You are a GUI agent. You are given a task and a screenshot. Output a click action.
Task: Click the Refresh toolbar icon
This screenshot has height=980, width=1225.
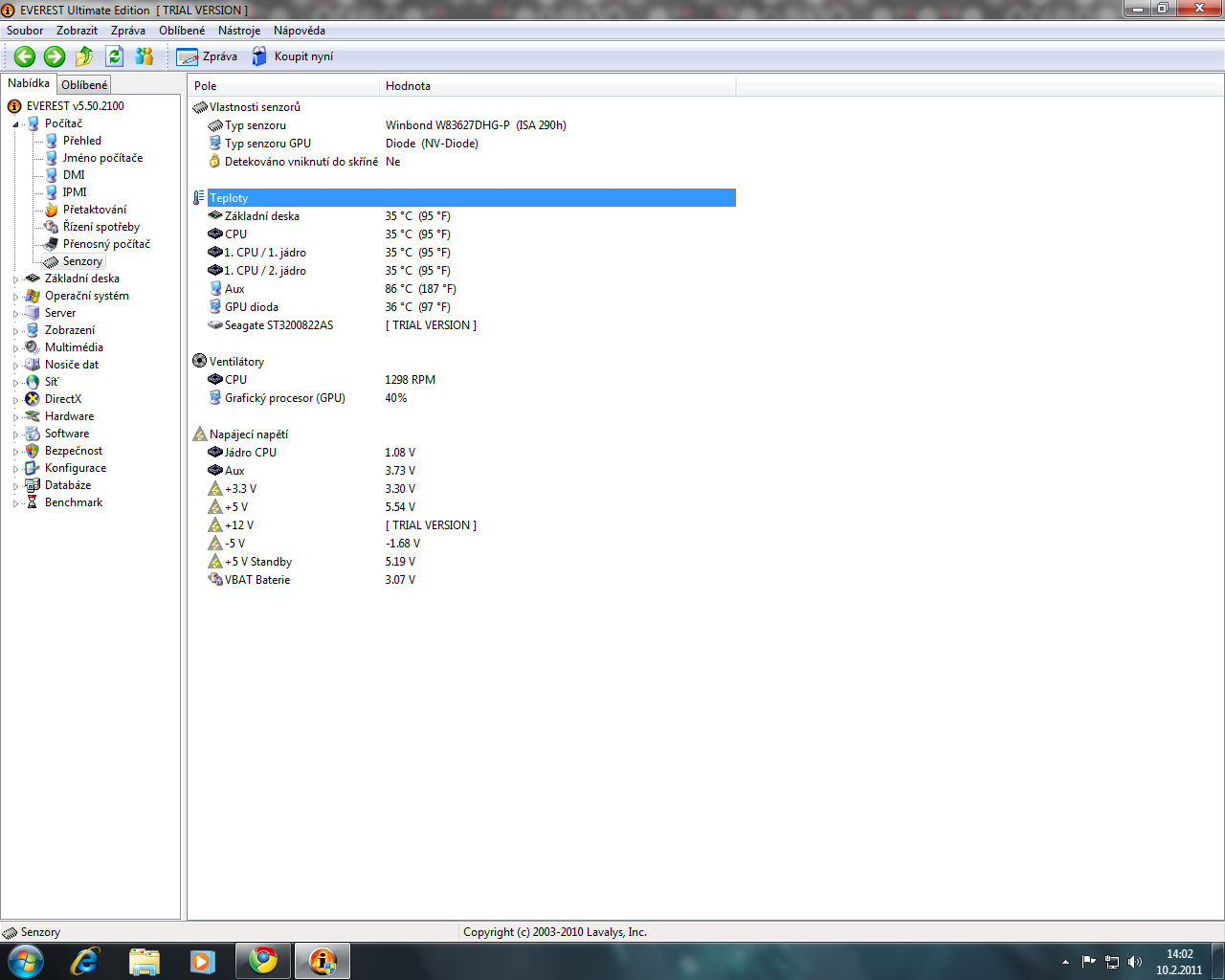(x=114, y=56)
